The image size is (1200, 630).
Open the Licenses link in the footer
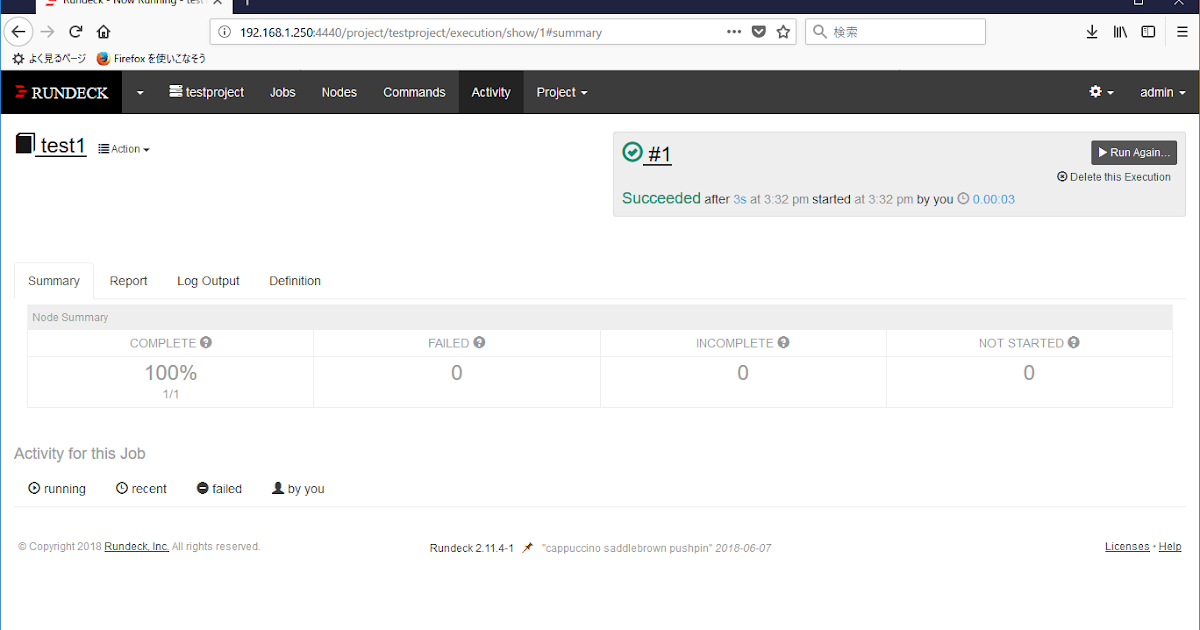point(1127,546)
